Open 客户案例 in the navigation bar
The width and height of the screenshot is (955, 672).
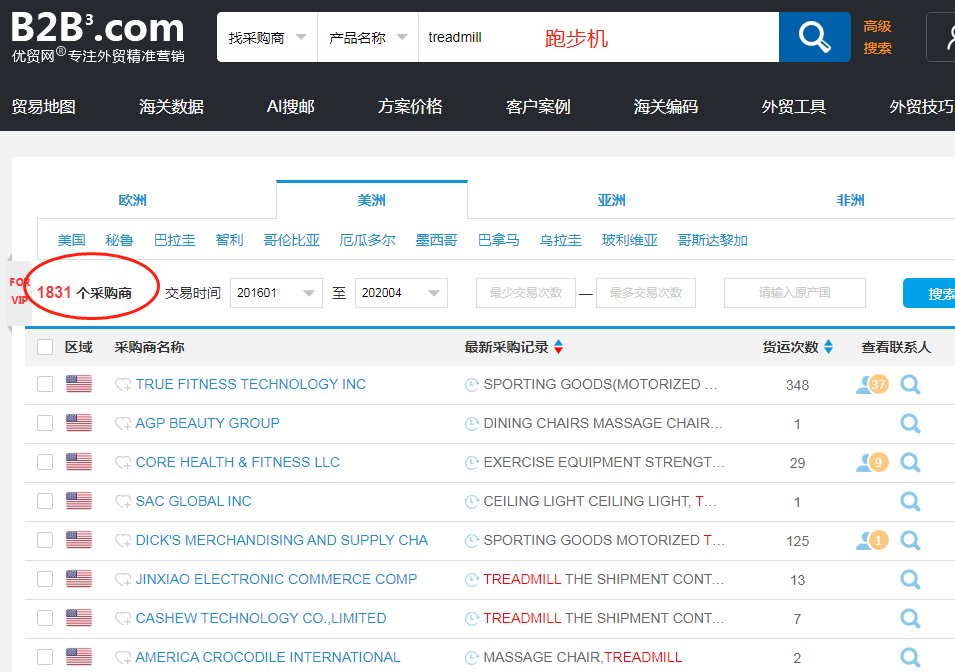pyautogui.click(x=538, y=107)
